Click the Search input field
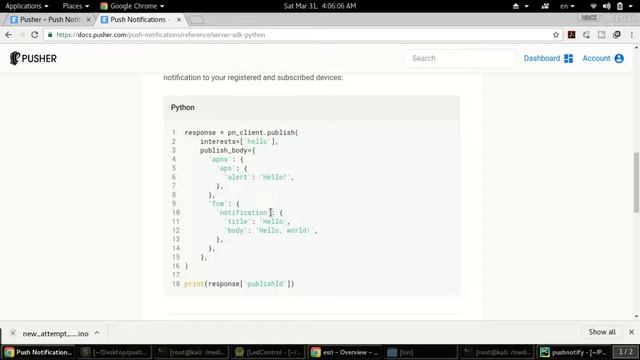Screen dimensions: 640x360 pyautogui.click(x=460, y=58)
